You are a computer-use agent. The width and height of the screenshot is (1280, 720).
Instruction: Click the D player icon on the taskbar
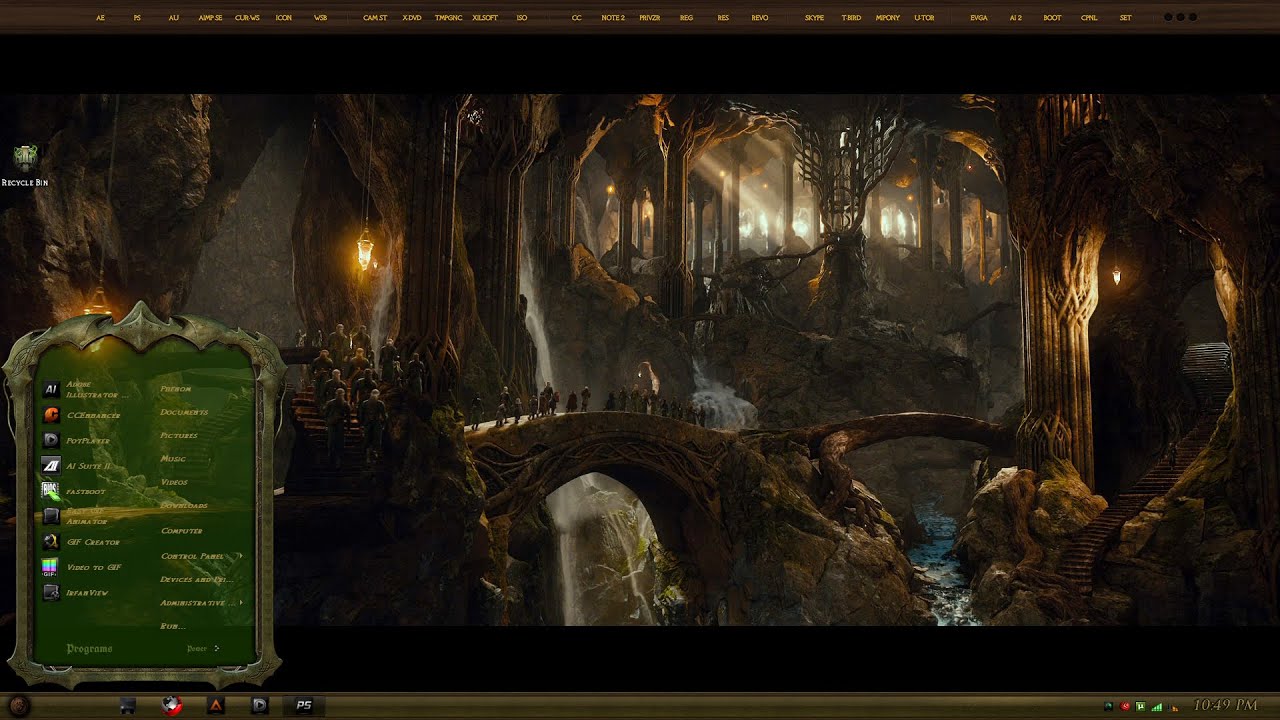coord(258,706)
